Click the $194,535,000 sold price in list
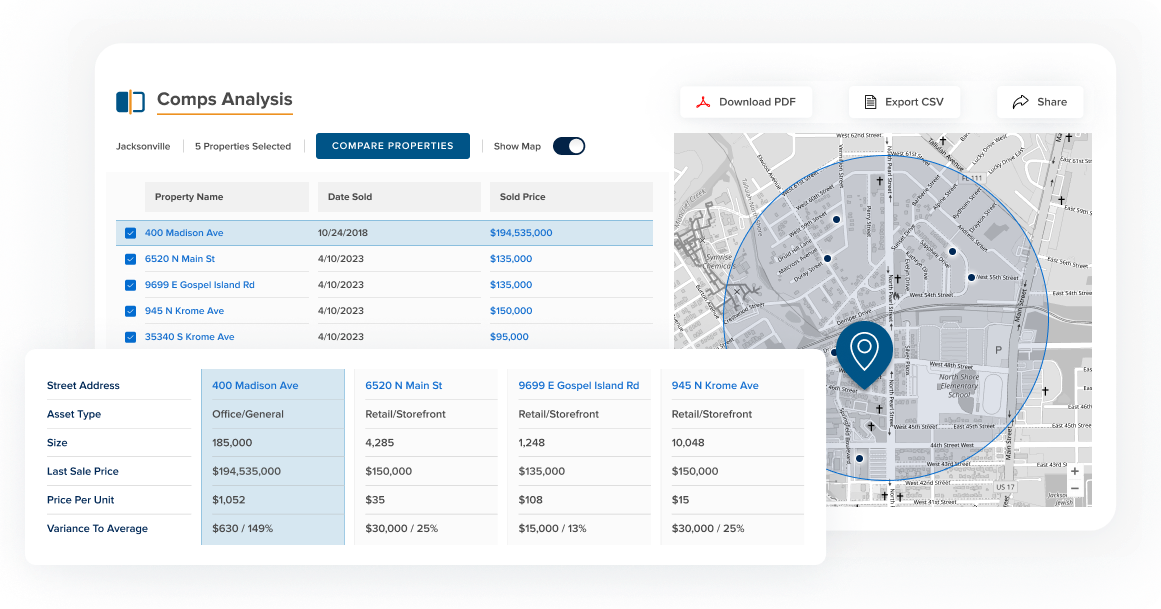Viewport: 1161px width, 609px height. pyautogui.click(x=521, y=233)
